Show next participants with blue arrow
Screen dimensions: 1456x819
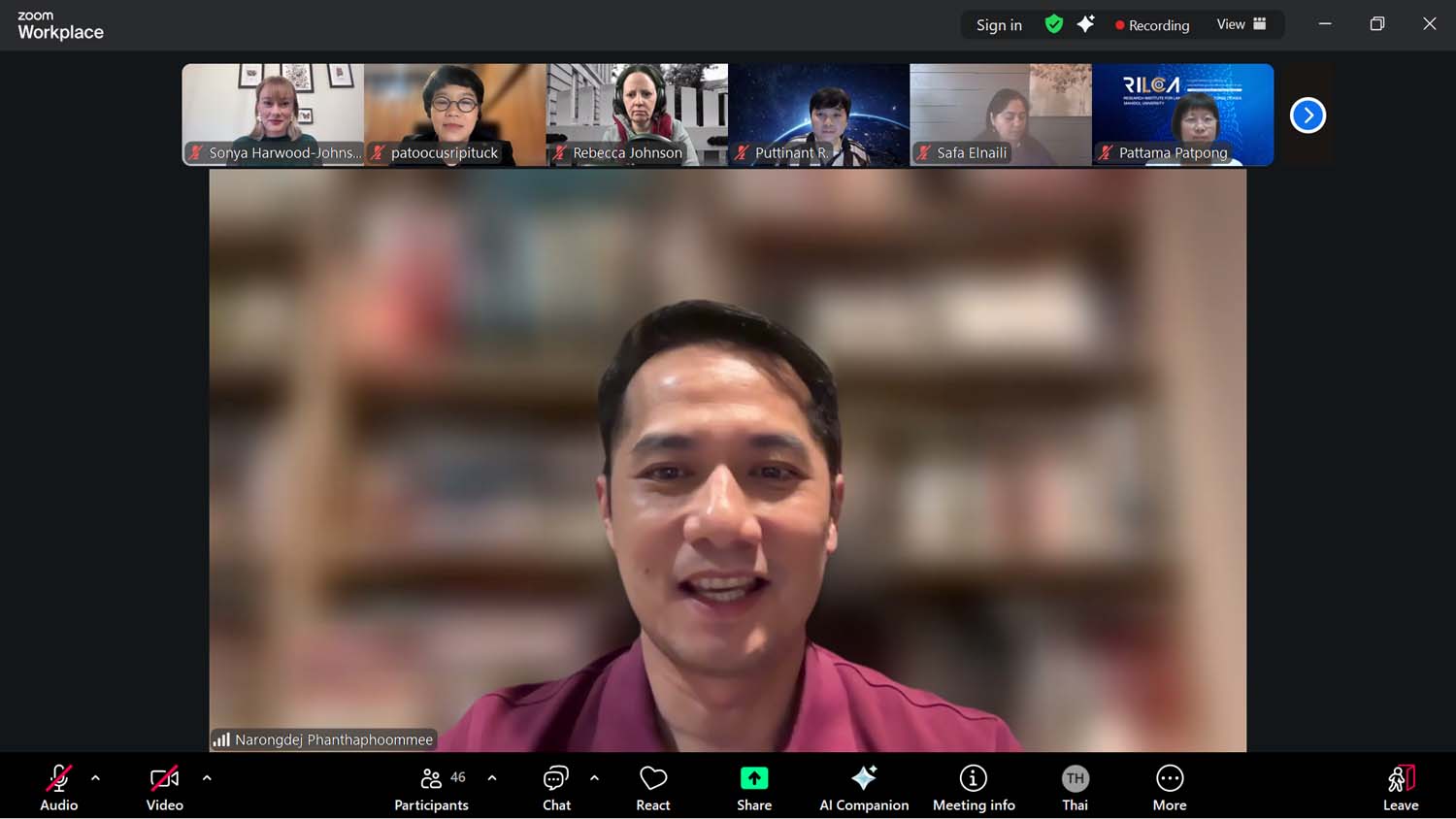point(1307,115)
